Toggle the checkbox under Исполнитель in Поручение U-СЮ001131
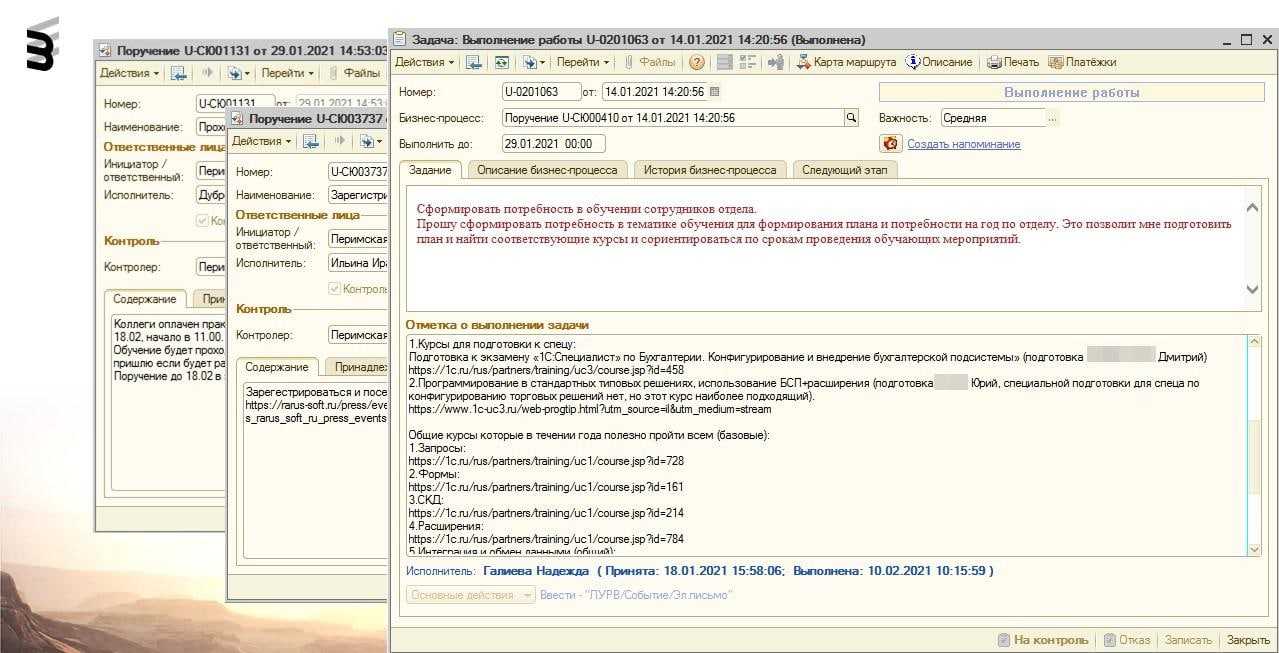This screenshot has height=653, width=1279. coord(203,221)
